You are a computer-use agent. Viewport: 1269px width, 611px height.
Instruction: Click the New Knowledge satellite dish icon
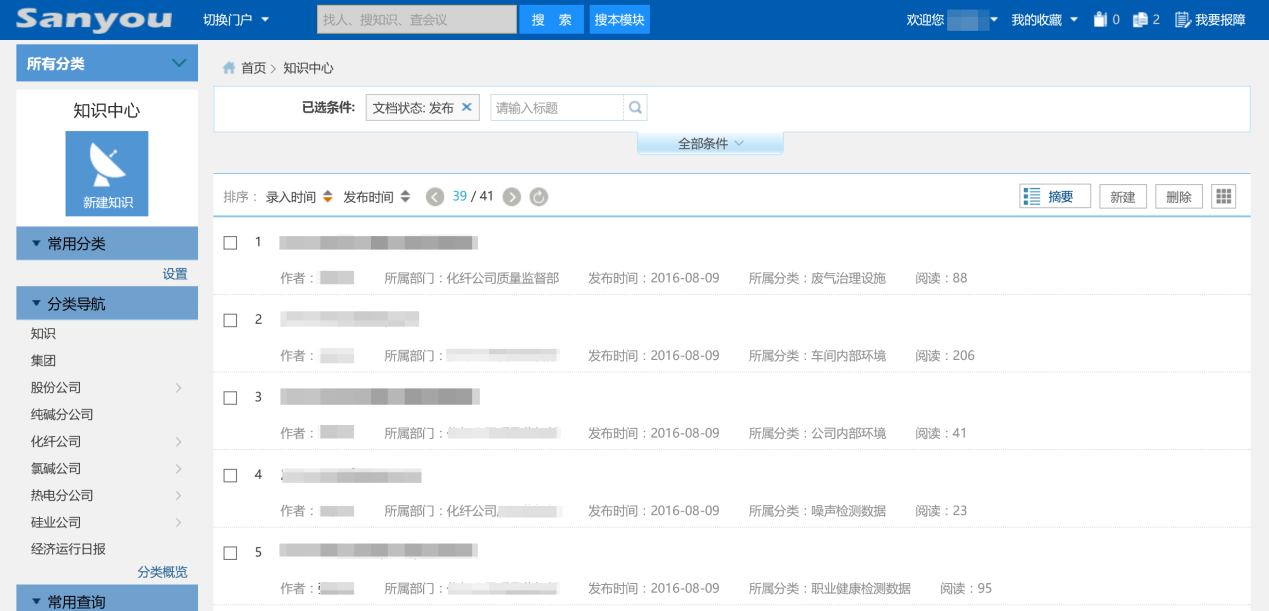(x=107, y=165)
